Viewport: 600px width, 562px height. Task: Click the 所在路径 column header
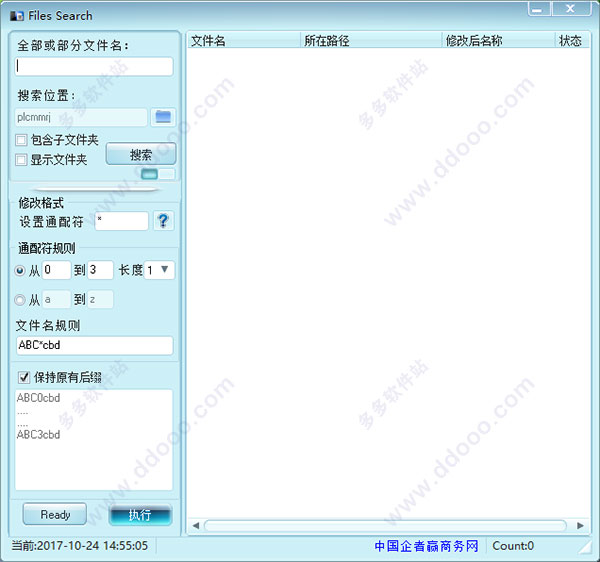(x=371, y=41)
